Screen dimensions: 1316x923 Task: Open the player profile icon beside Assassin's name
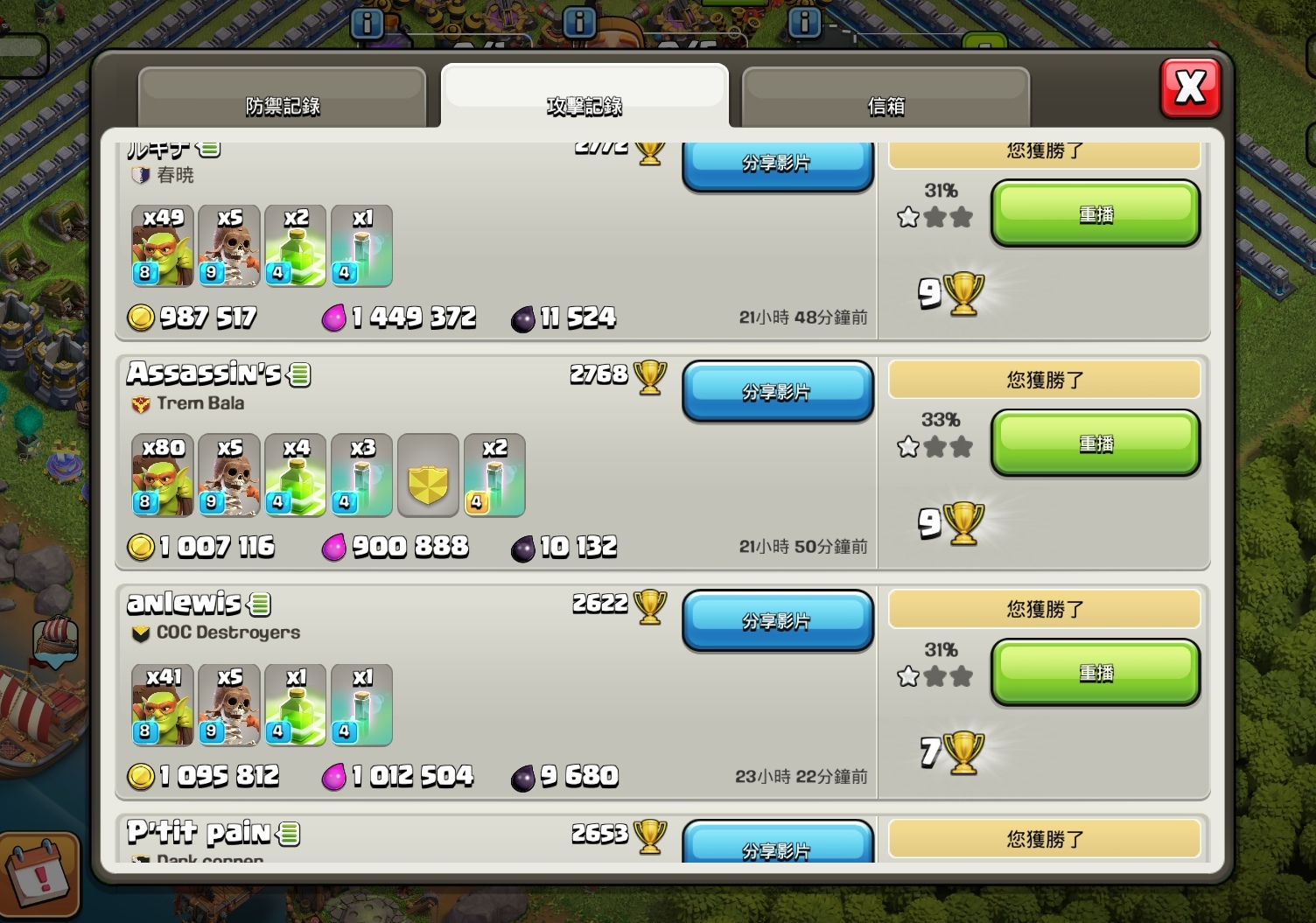(x=299, y=374)
